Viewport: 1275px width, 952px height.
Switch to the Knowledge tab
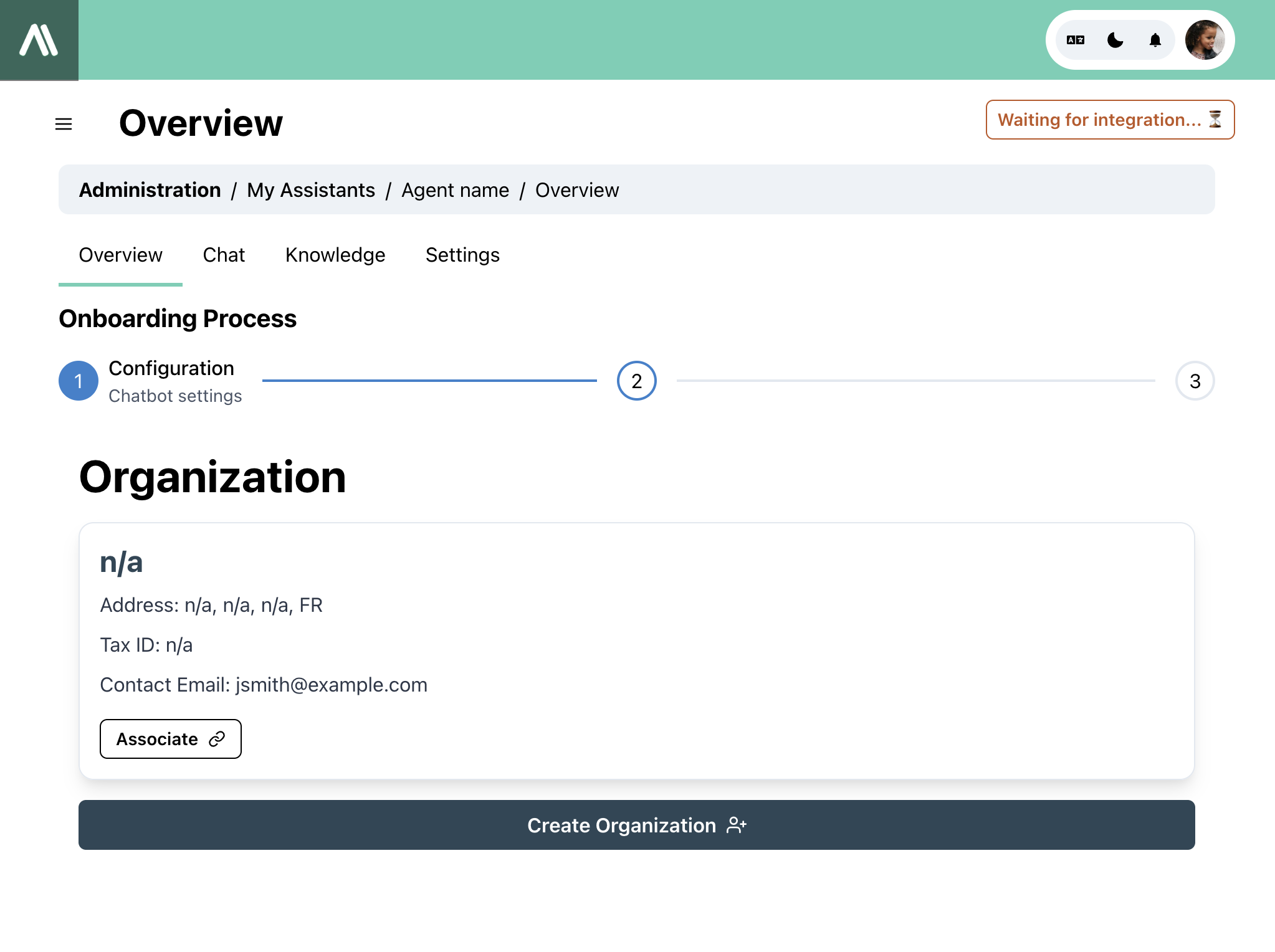point(335,255)
